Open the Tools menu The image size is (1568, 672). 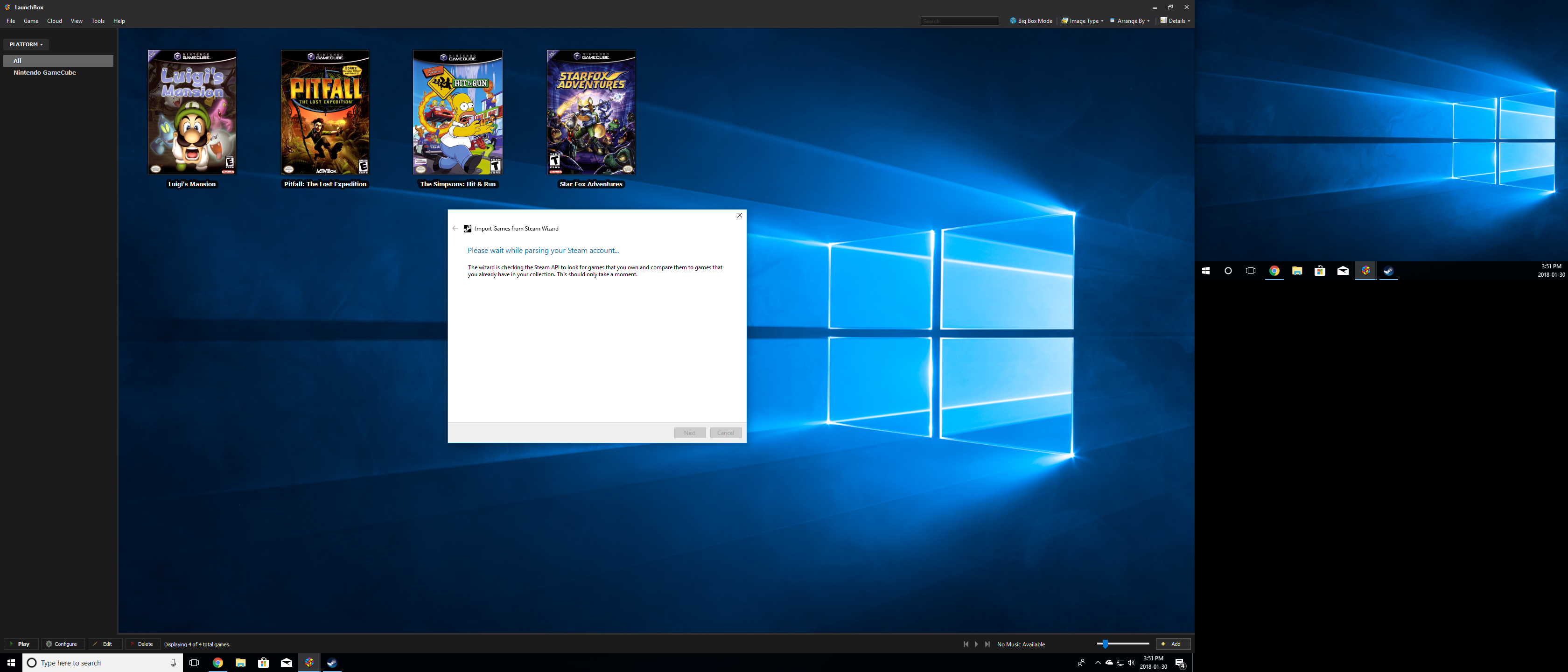pos(98,21)
